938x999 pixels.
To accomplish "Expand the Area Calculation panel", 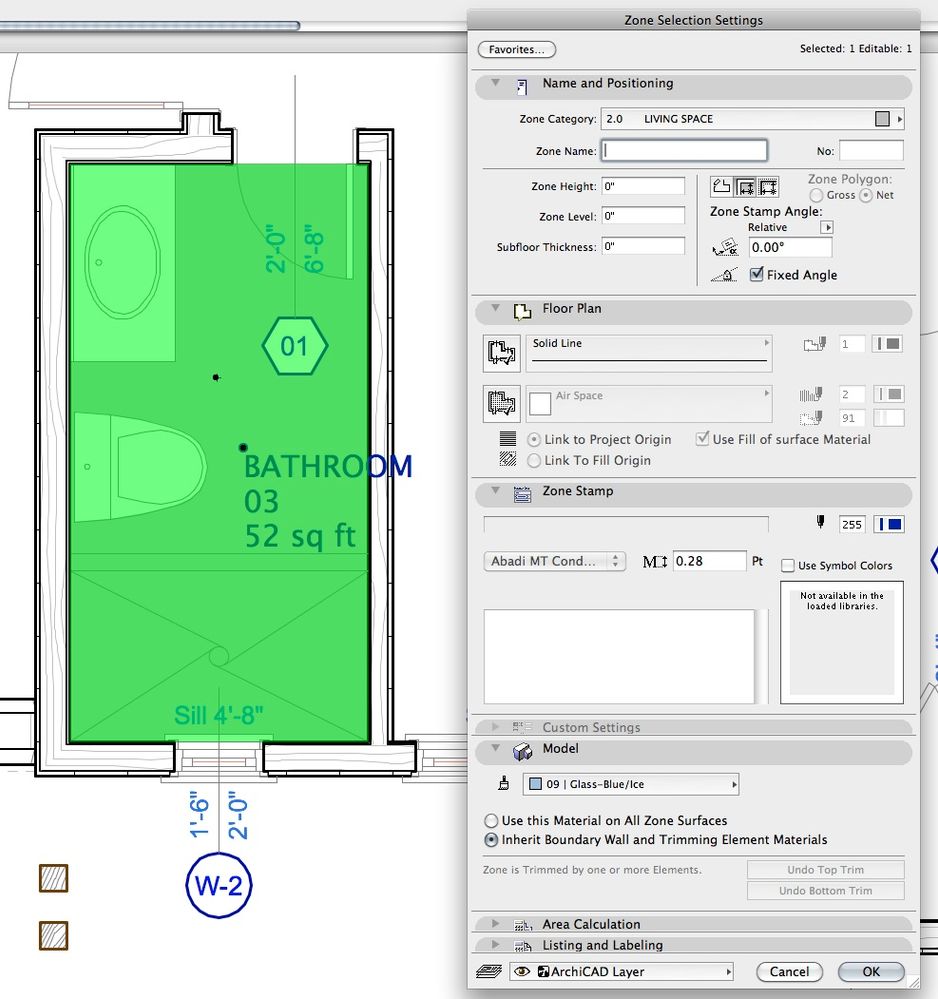I will (495, 924).
